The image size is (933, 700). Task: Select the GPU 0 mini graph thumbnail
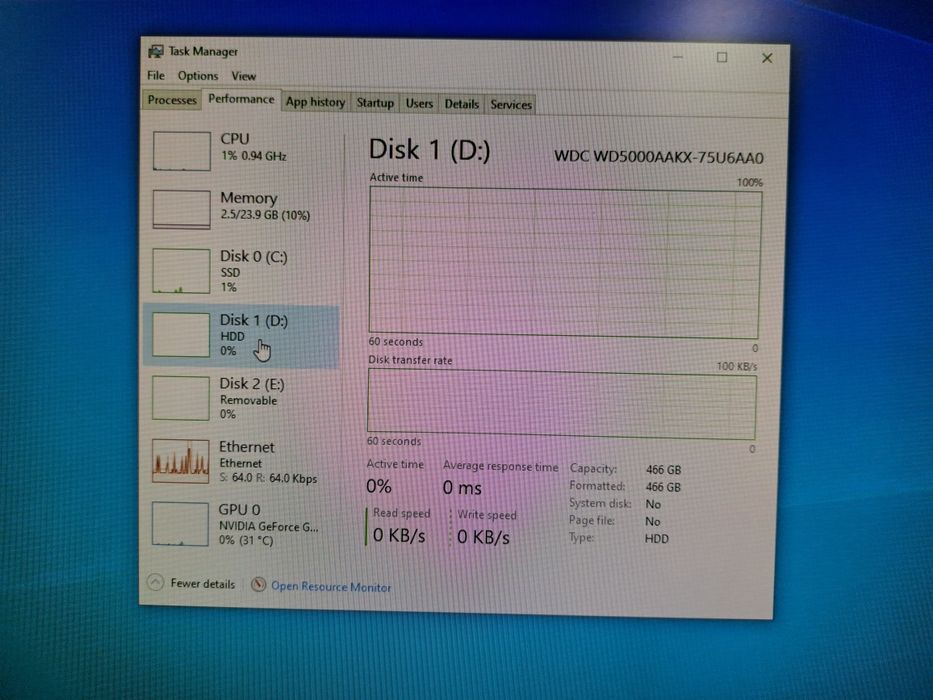coord(180,524)
